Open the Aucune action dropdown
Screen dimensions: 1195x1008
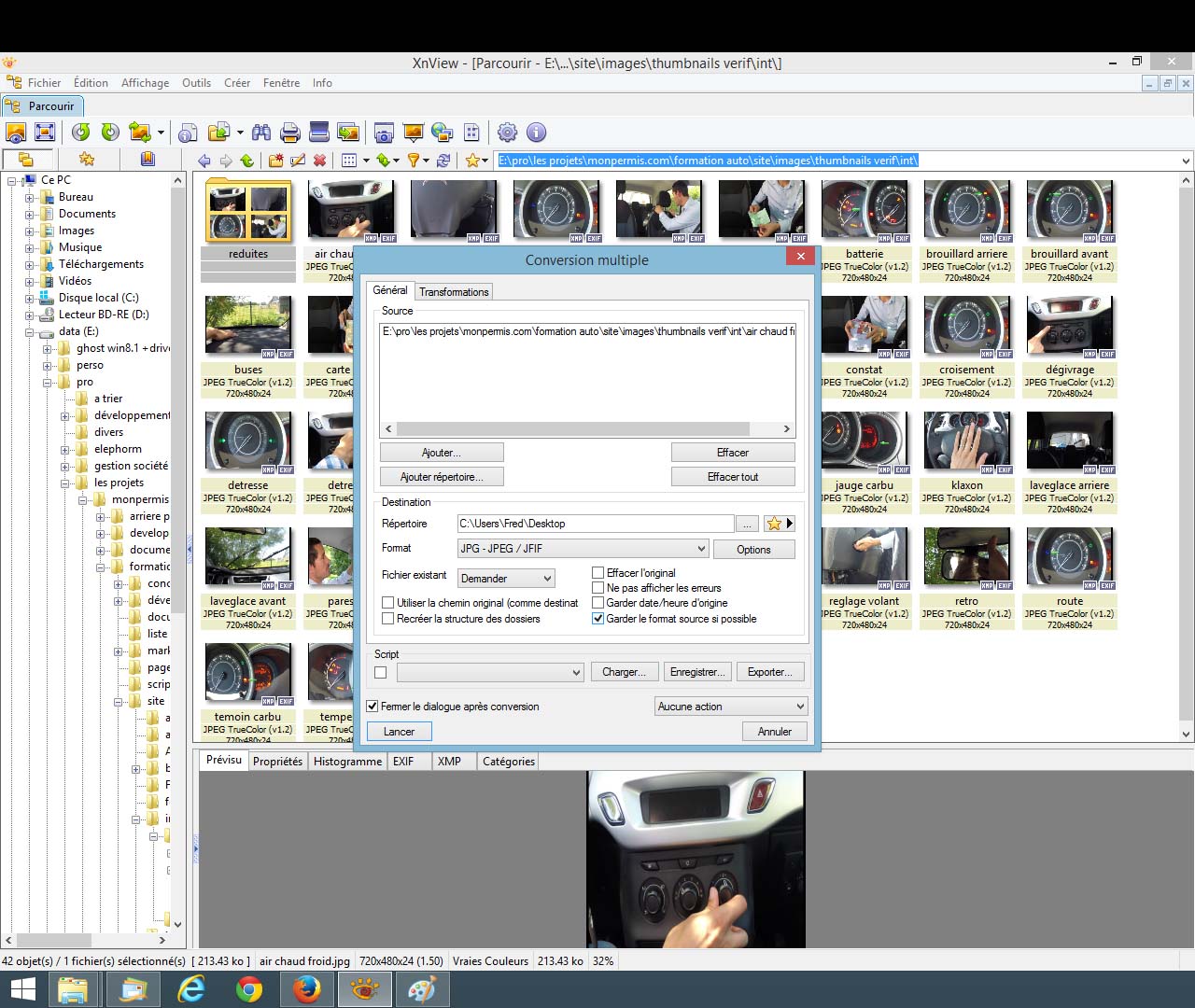[730, 707]
